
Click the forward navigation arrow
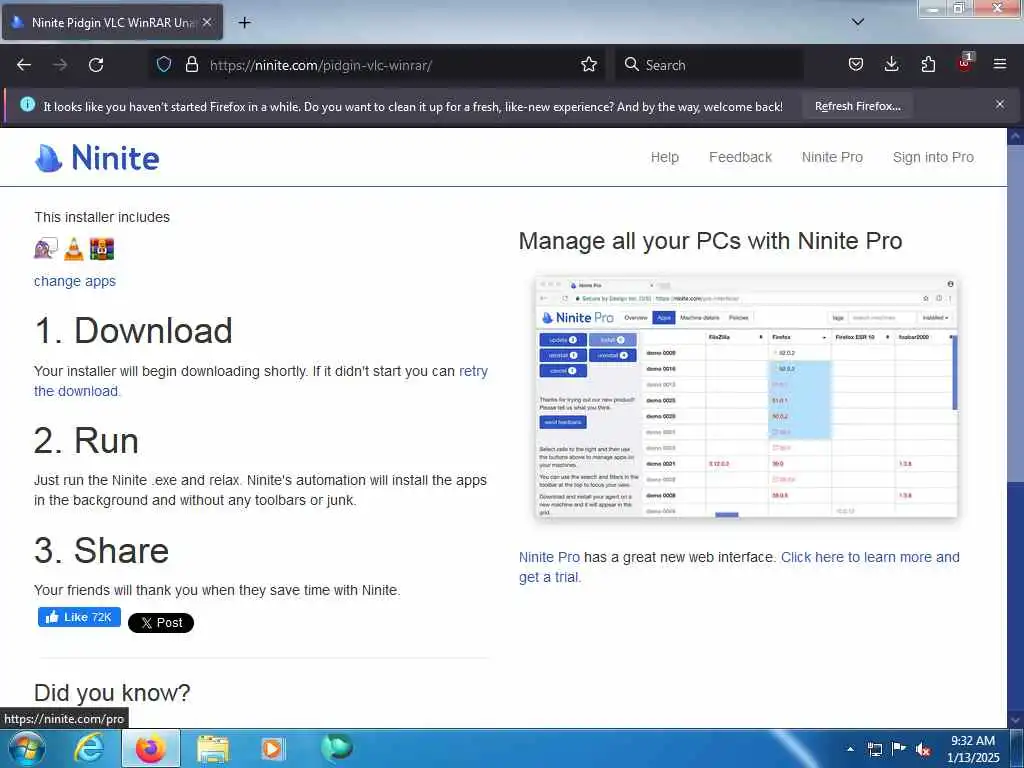(60, 65)
